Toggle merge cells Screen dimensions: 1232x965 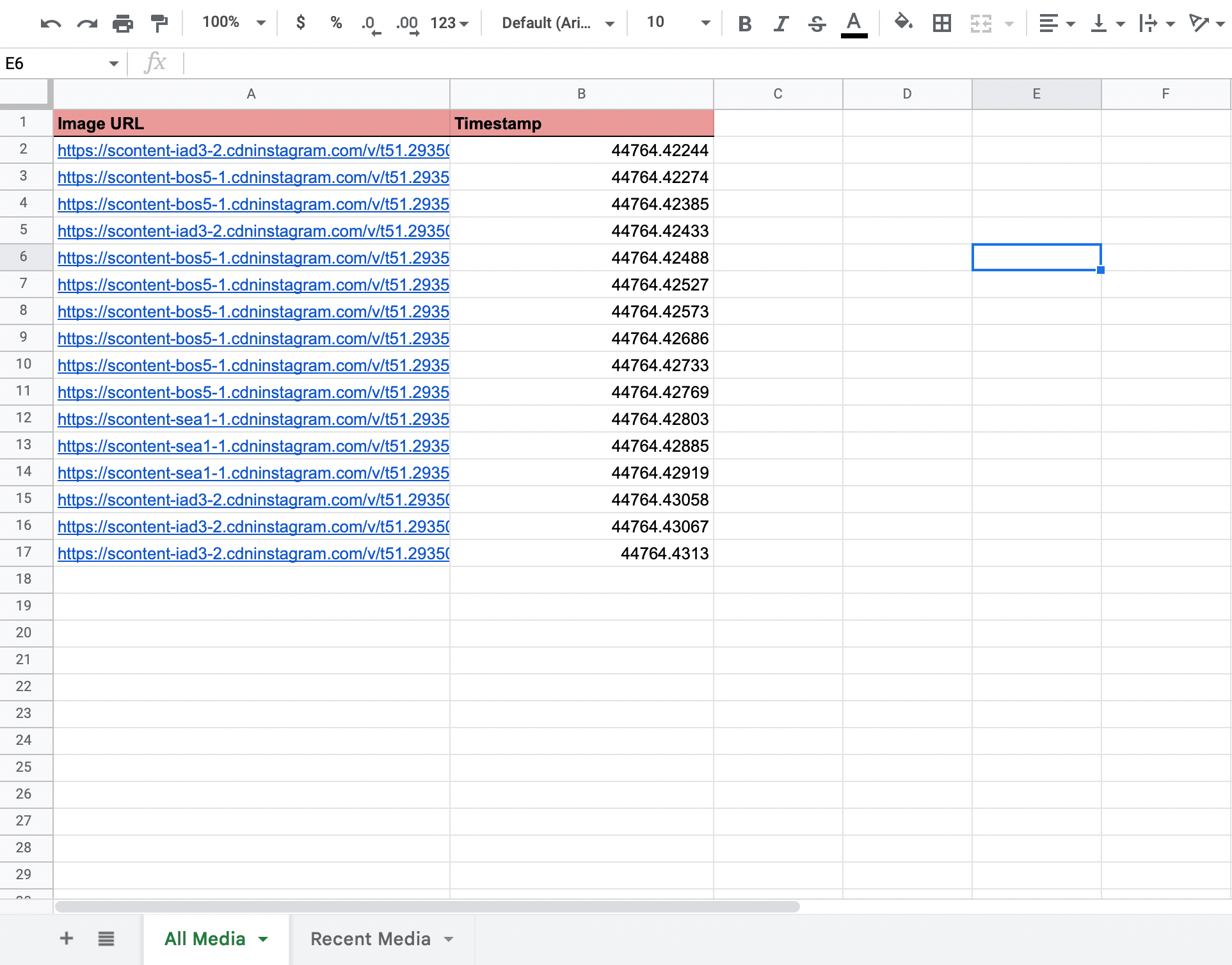pos(981,23)
